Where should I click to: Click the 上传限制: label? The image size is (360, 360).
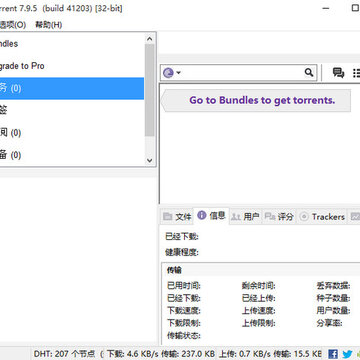(259, 323)
